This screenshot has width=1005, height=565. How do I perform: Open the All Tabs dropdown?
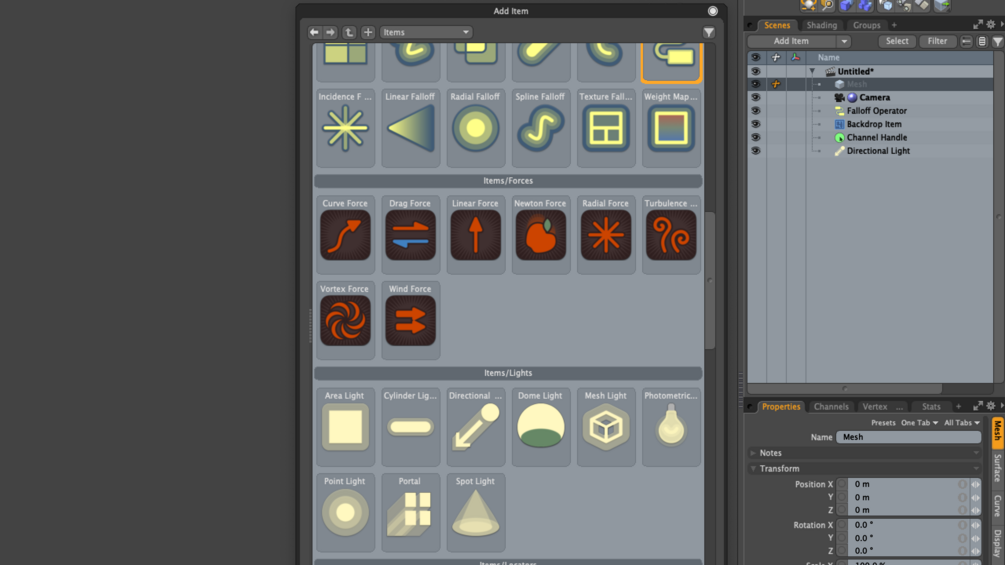coord(961,423)
